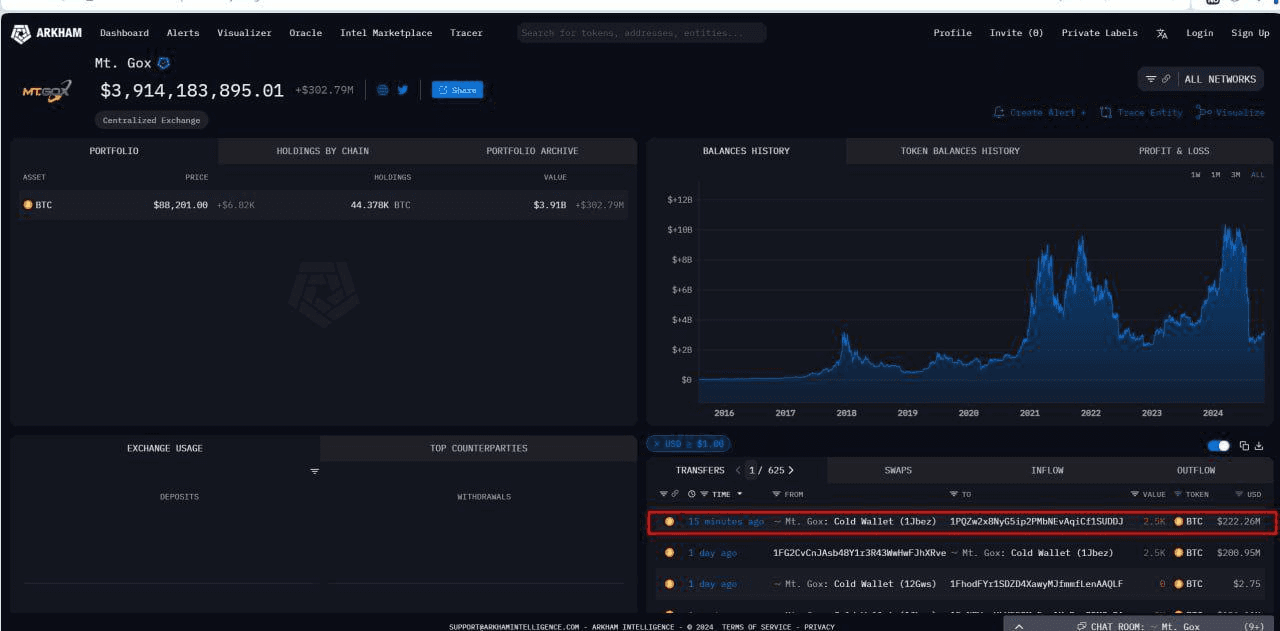Switch to the Portfolio Archive tab
Screen dimensions: 1280x631
point(532,151)
